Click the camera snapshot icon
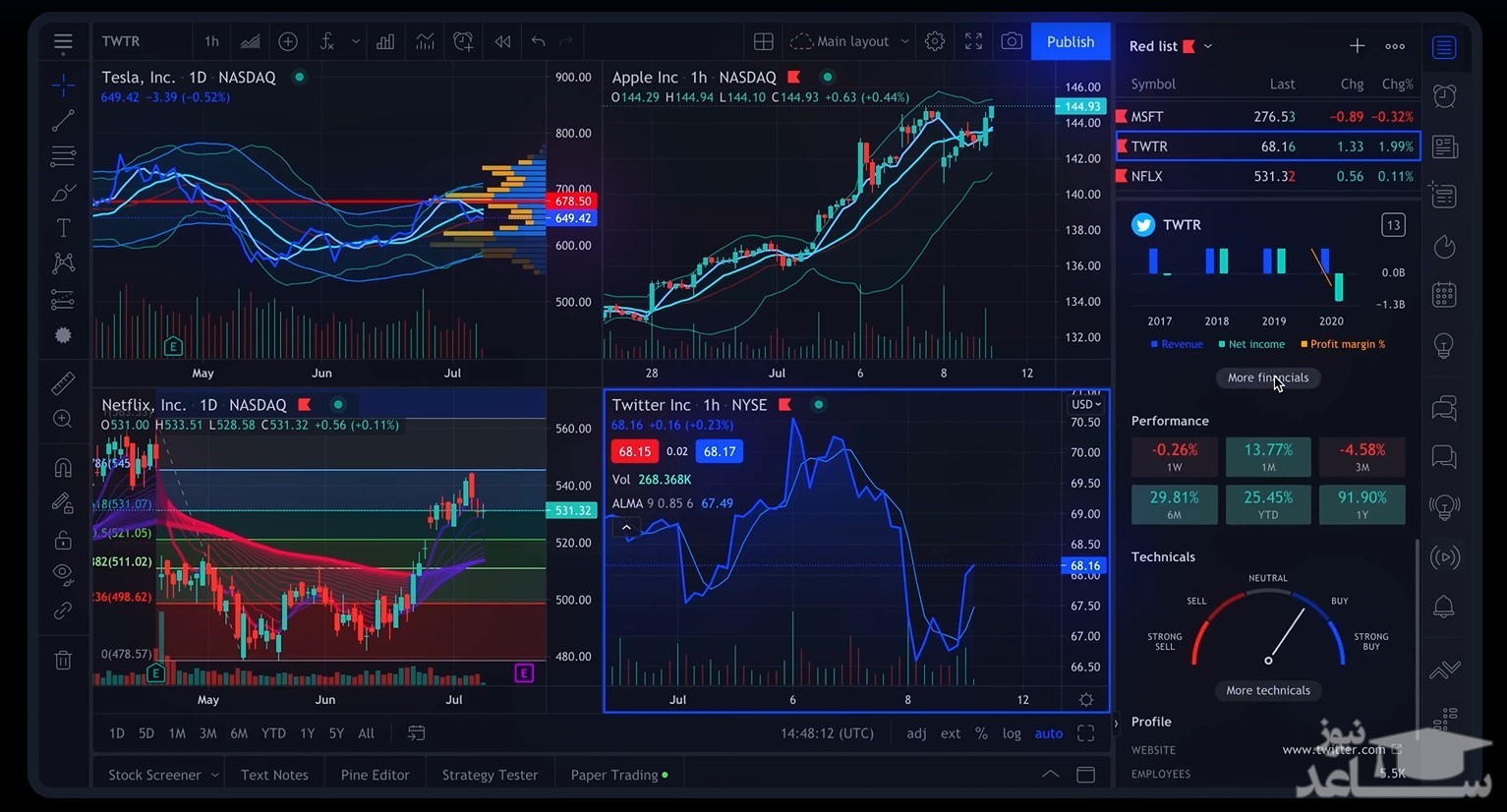The width and height of the screenshot is (1507, 812). tap(1012, 41)
